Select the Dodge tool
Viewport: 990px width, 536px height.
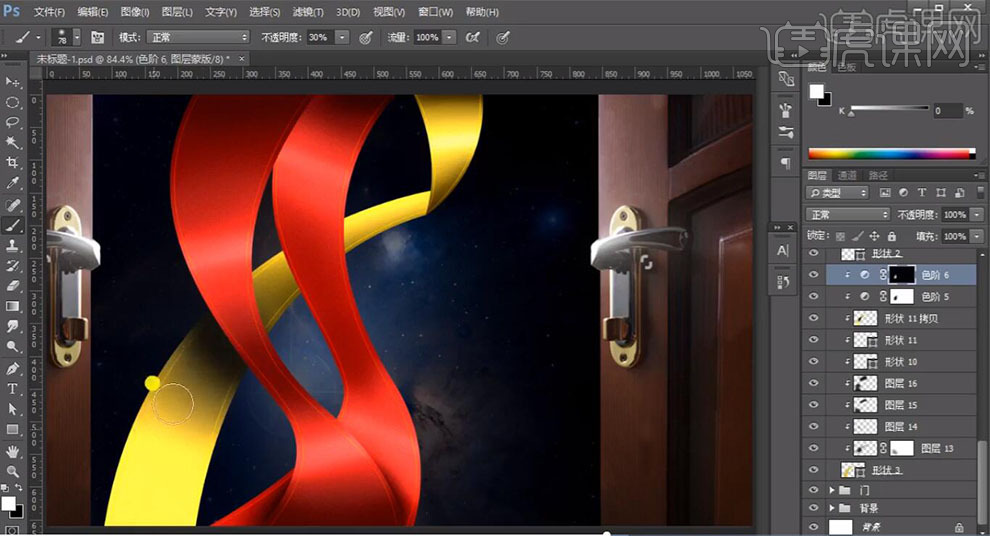12,347
